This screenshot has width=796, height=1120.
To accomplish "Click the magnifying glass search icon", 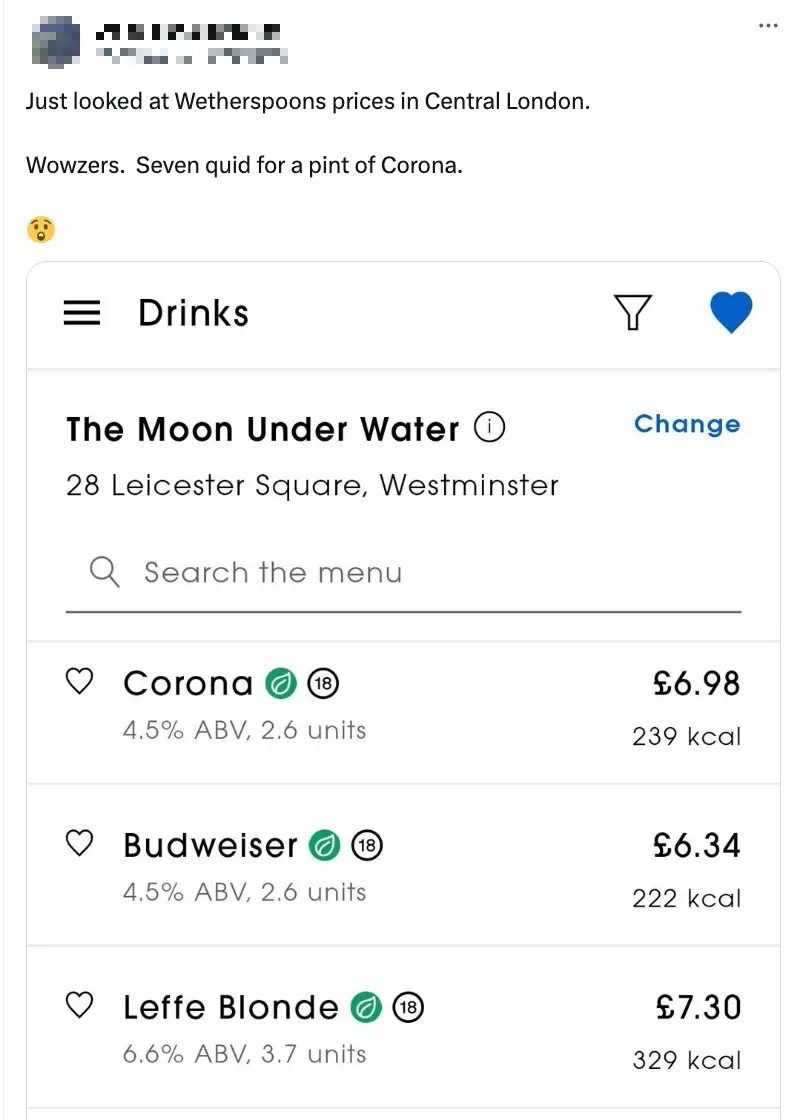I will click(104, 573).
